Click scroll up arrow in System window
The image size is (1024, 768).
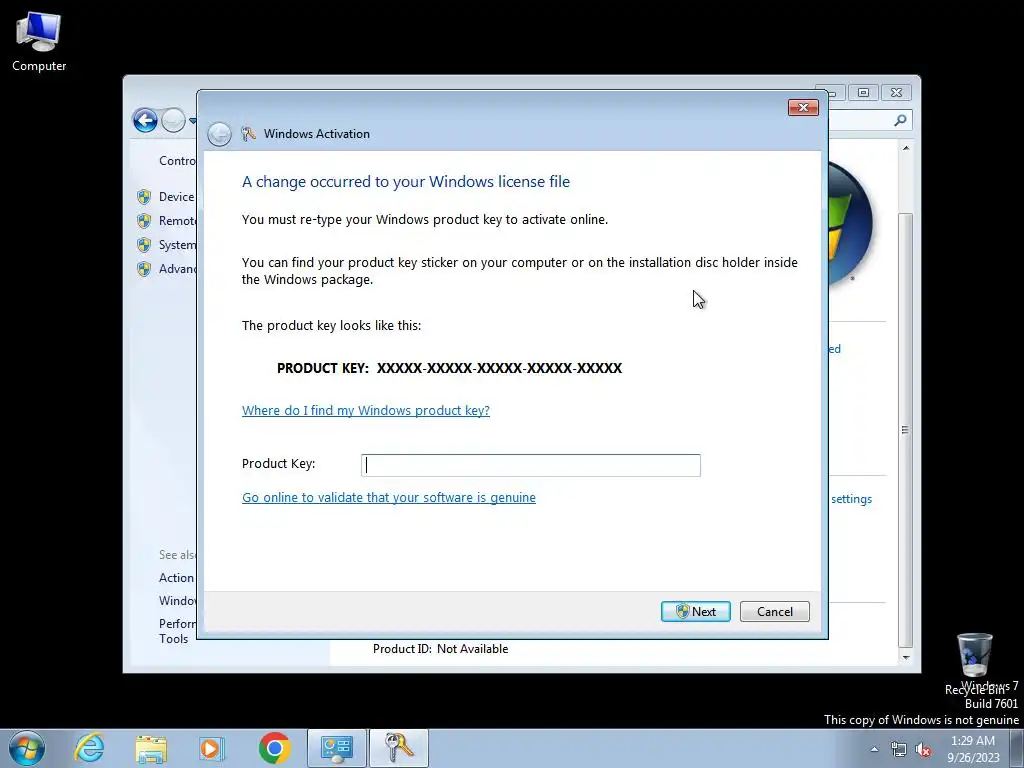tap(906, 148)
